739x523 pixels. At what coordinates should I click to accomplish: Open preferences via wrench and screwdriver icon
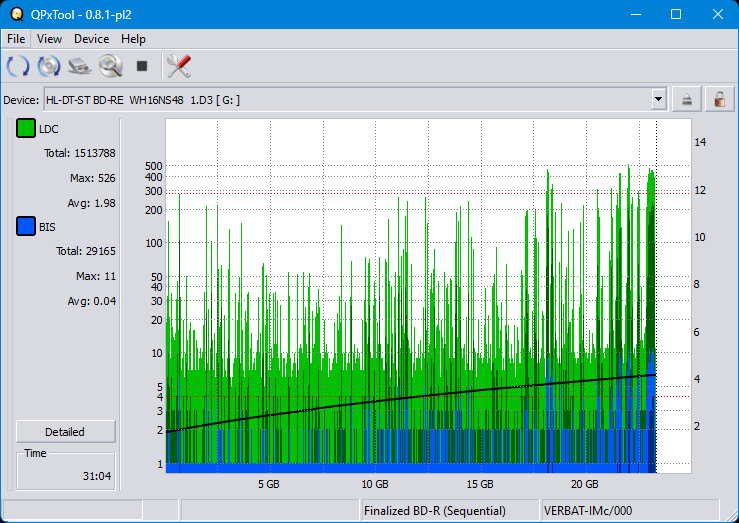point(179,67)
